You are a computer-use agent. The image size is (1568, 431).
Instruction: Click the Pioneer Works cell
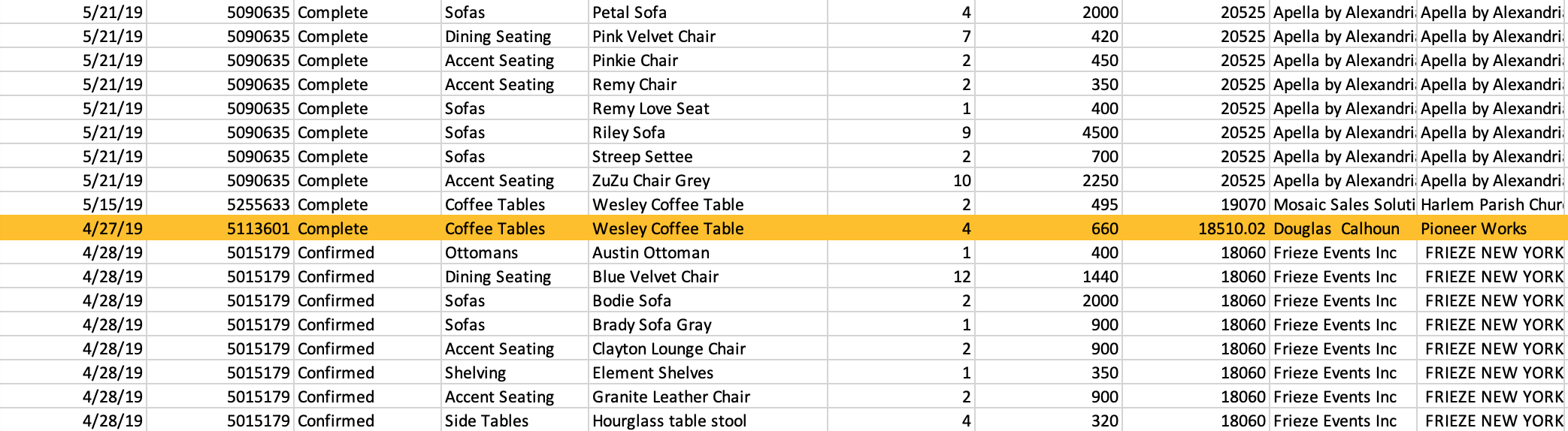click(x=1473, y=228)
